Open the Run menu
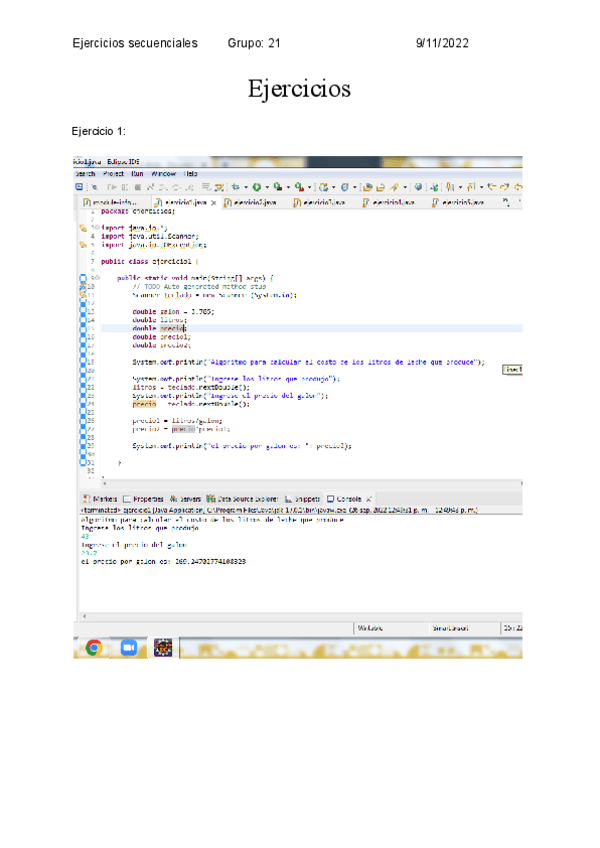Viewport: 600px width, 848px height. point(135,173)
